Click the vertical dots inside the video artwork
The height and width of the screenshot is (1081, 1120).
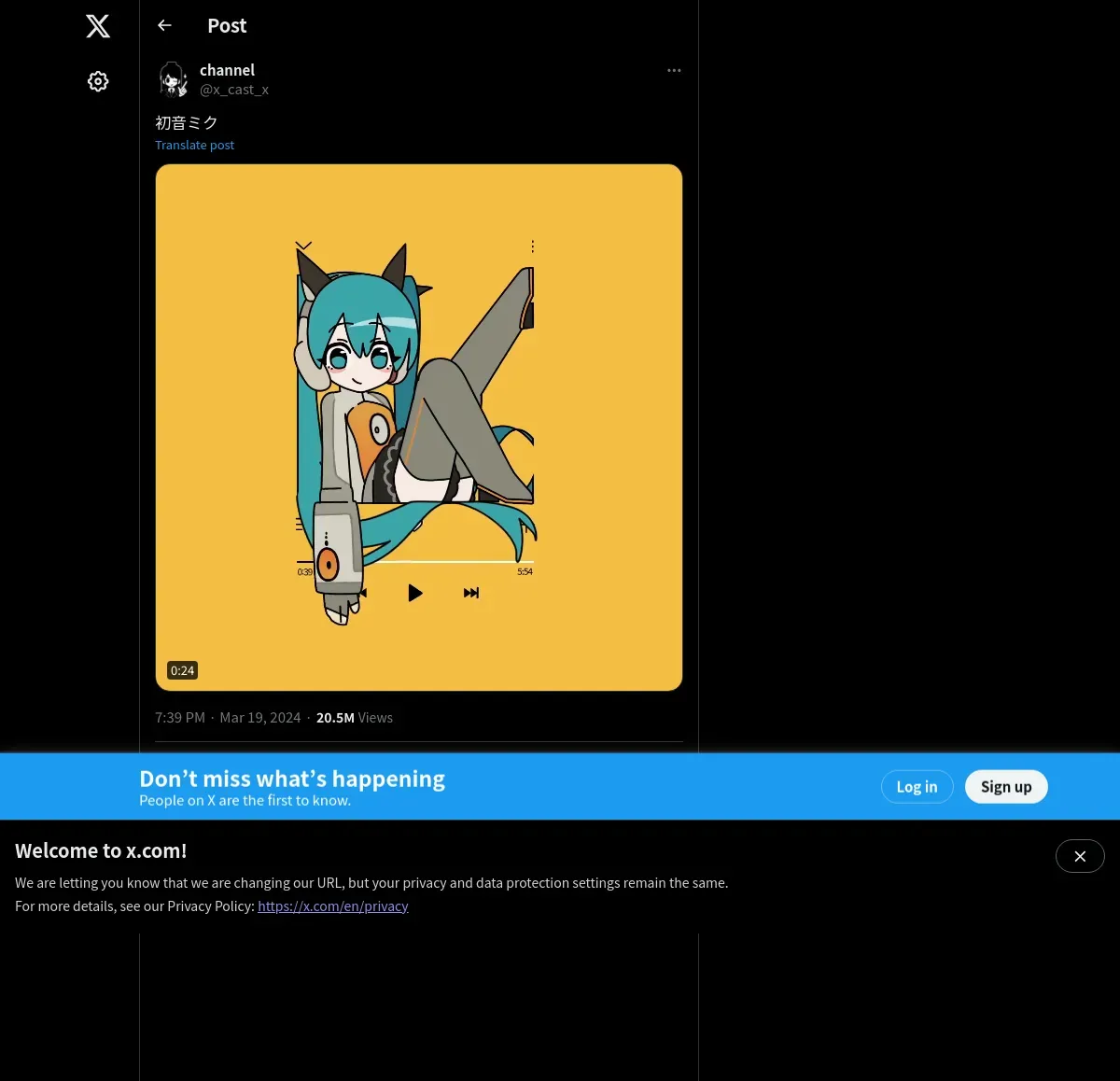533,246
